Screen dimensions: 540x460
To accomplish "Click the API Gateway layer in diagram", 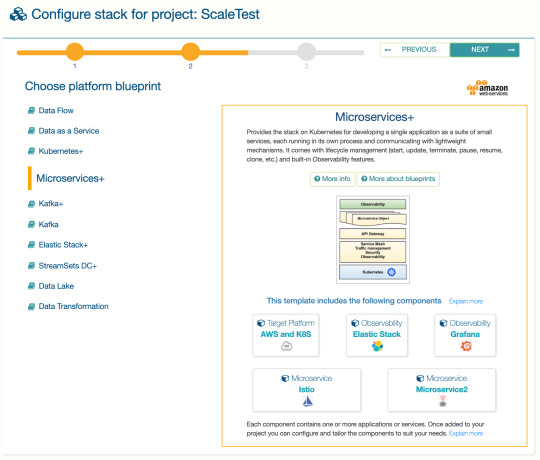I will tap(373, 234).
